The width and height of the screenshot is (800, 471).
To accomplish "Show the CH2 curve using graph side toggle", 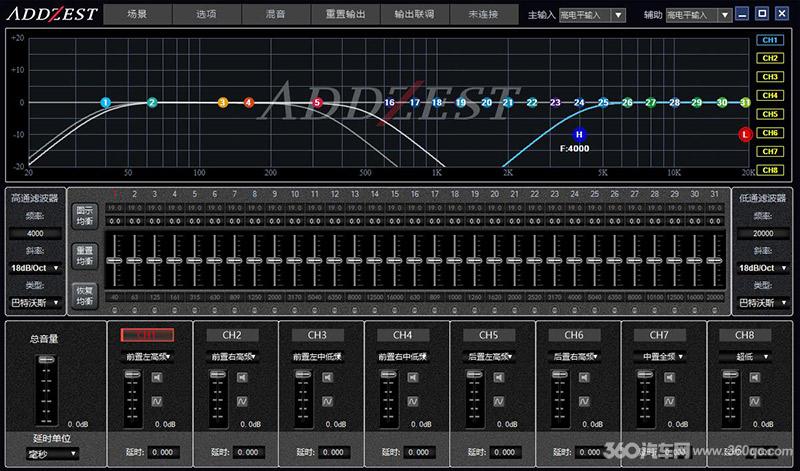I will pyautogui.click(x=770, y=58).
